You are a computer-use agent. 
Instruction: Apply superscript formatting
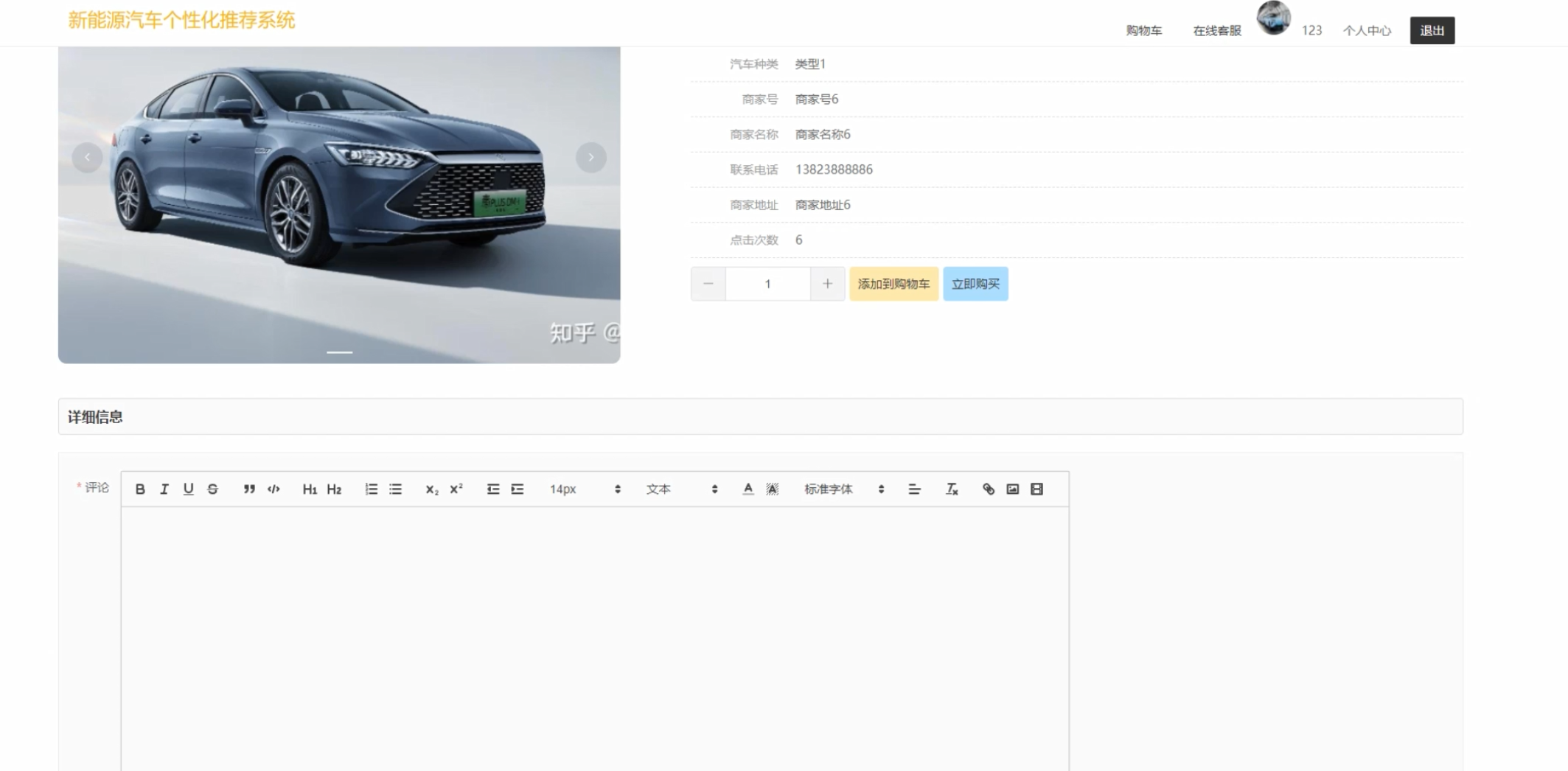(456, 489)
